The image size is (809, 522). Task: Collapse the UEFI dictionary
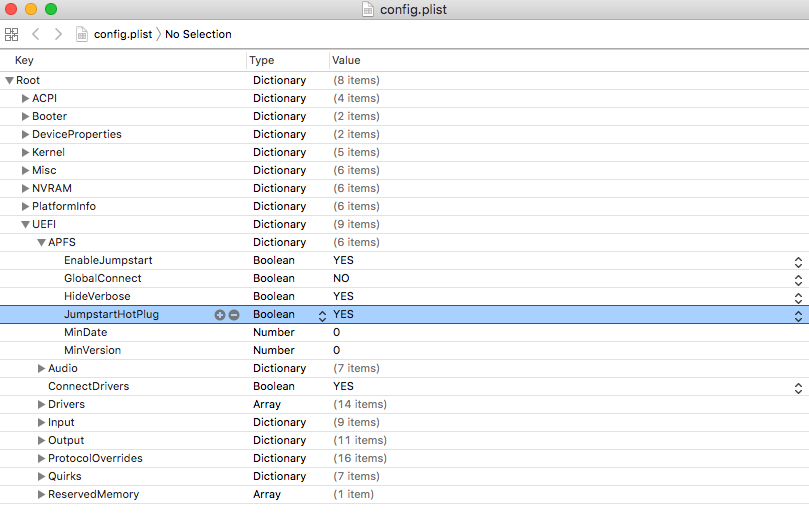pyautogui.click(x=25, y=224)
